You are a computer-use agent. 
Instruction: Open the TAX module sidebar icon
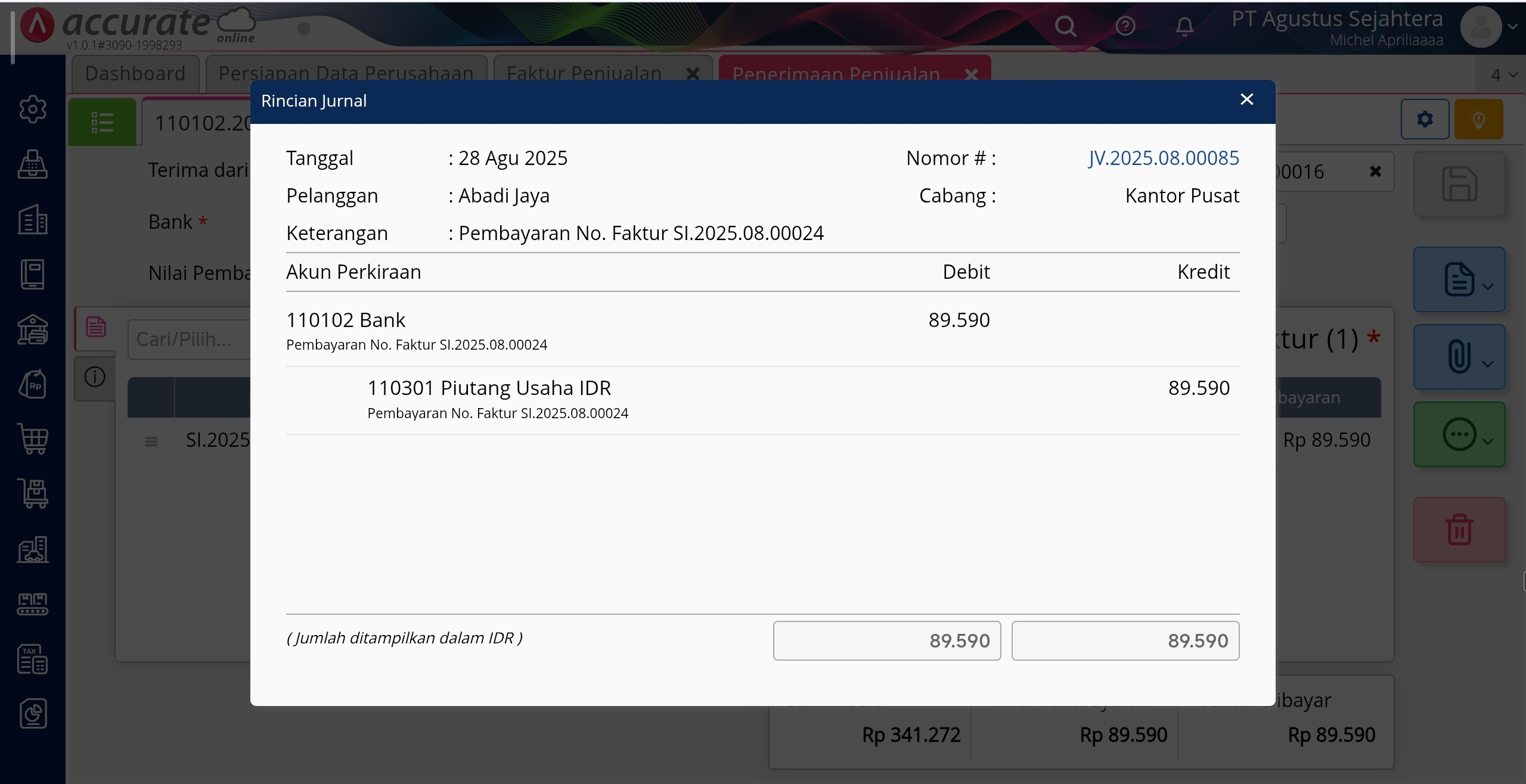(x=33, y=659)
